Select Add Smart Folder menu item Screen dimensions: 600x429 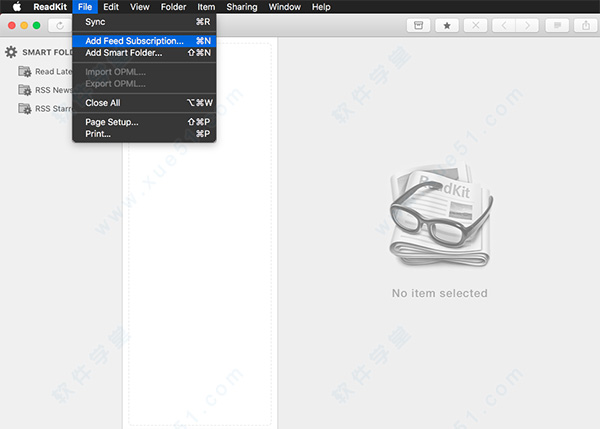point(144,53)
